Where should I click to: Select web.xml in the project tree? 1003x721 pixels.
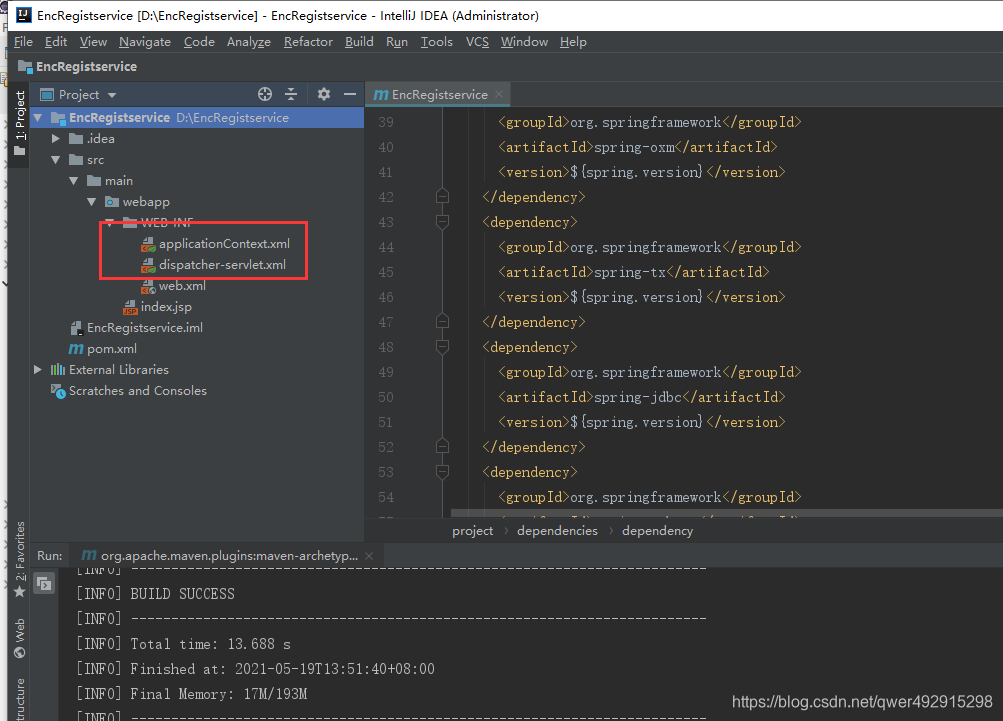(x=182, y=286)
